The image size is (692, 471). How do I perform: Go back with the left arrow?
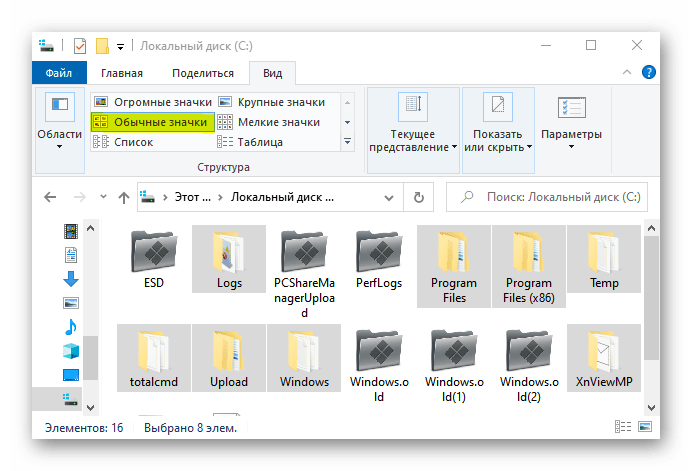coord(50,197)
